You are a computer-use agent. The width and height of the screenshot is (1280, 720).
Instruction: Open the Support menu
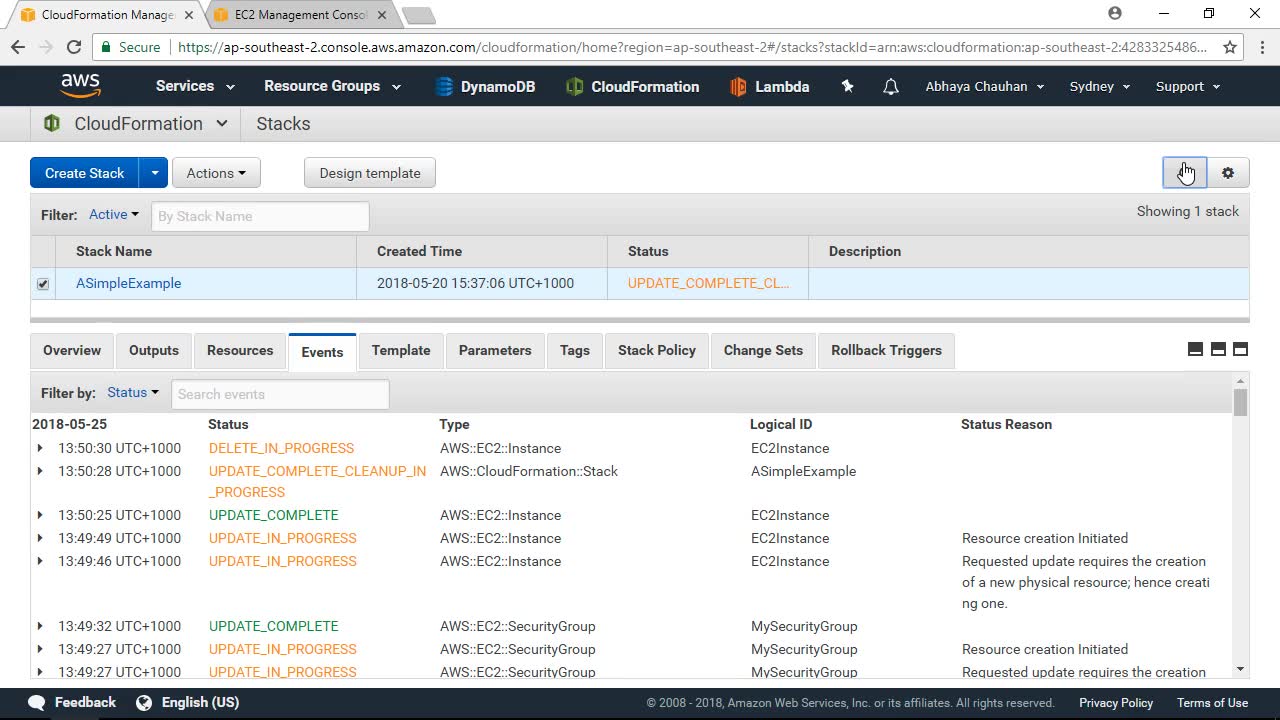tap(1188, 86)
